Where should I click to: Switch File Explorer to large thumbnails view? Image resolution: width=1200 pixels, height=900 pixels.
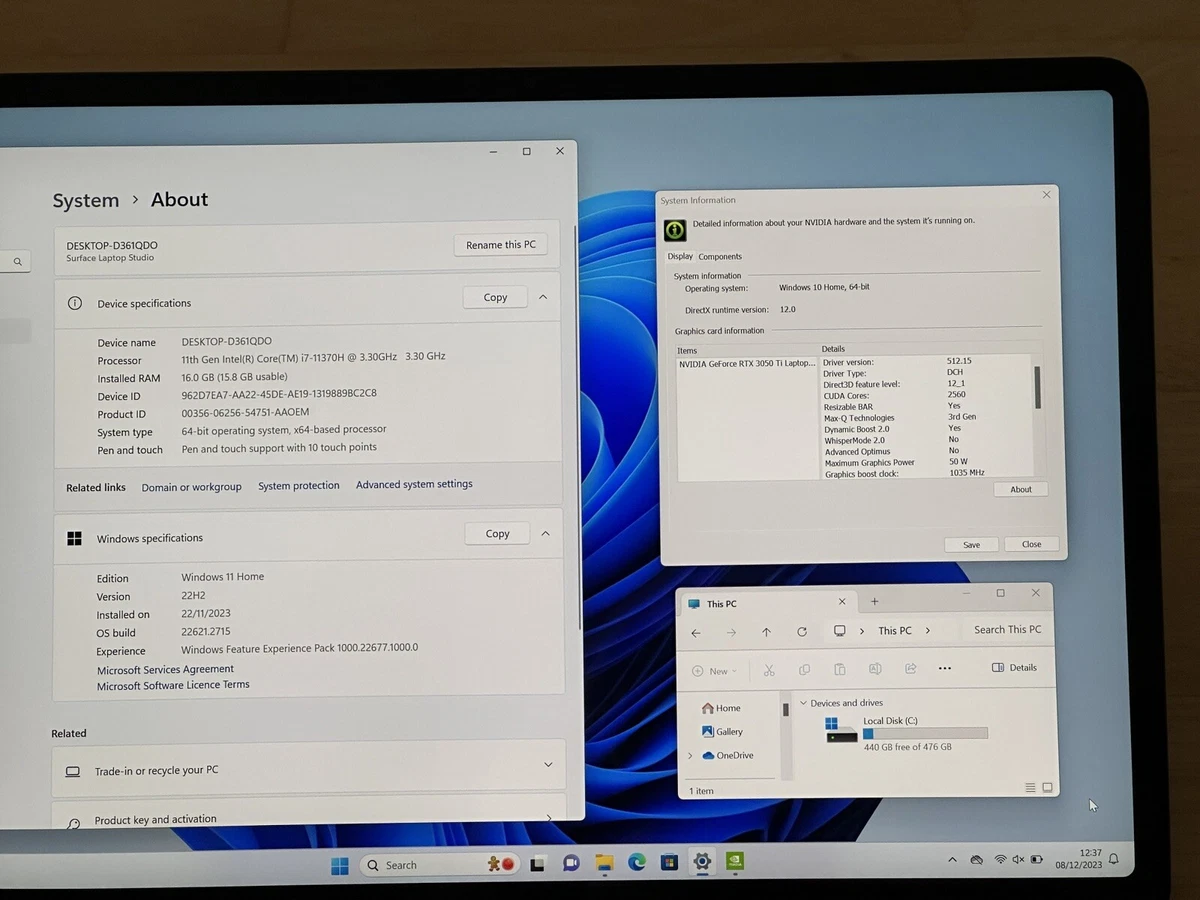1047,788
